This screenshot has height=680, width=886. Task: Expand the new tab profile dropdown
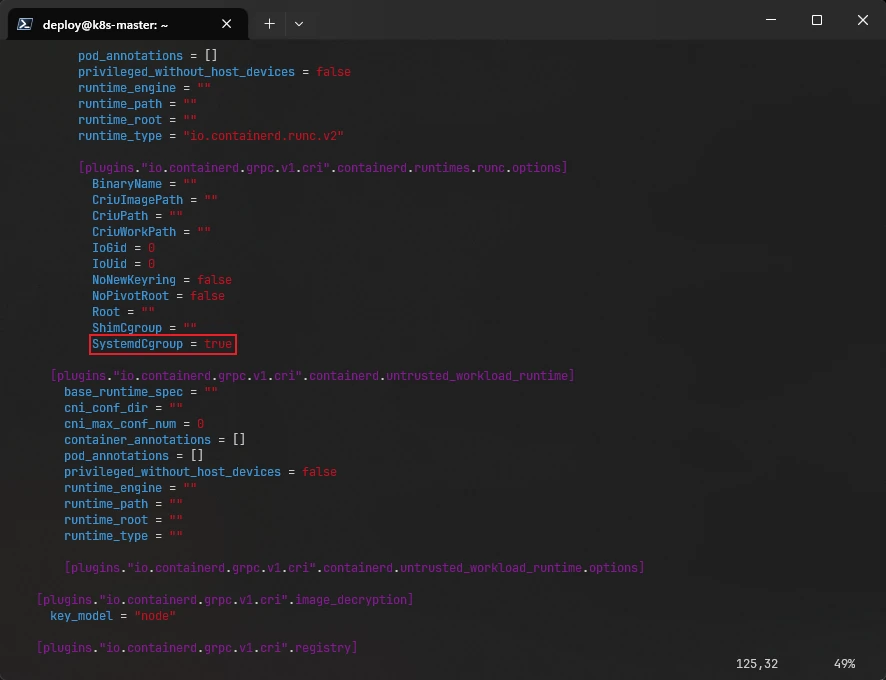299,24
